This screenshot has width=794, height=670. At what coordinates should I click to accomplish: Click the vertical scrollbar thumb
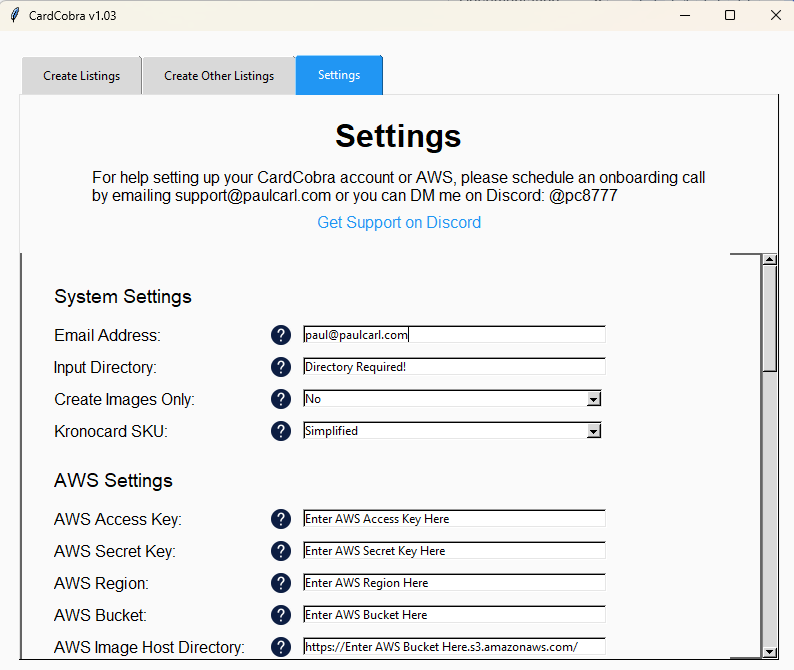pyautogui.click(x=770, y=319)
